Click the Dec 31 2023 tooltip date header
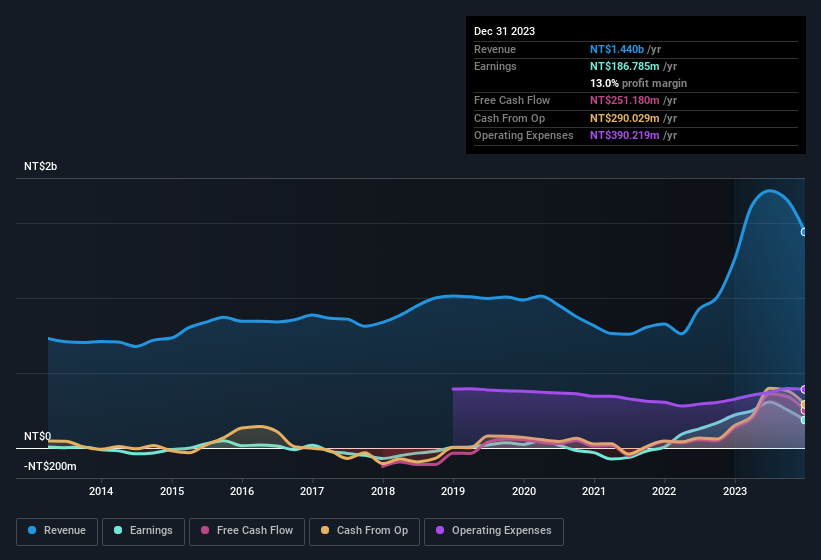Screen dimensions: 821x560 504,31
